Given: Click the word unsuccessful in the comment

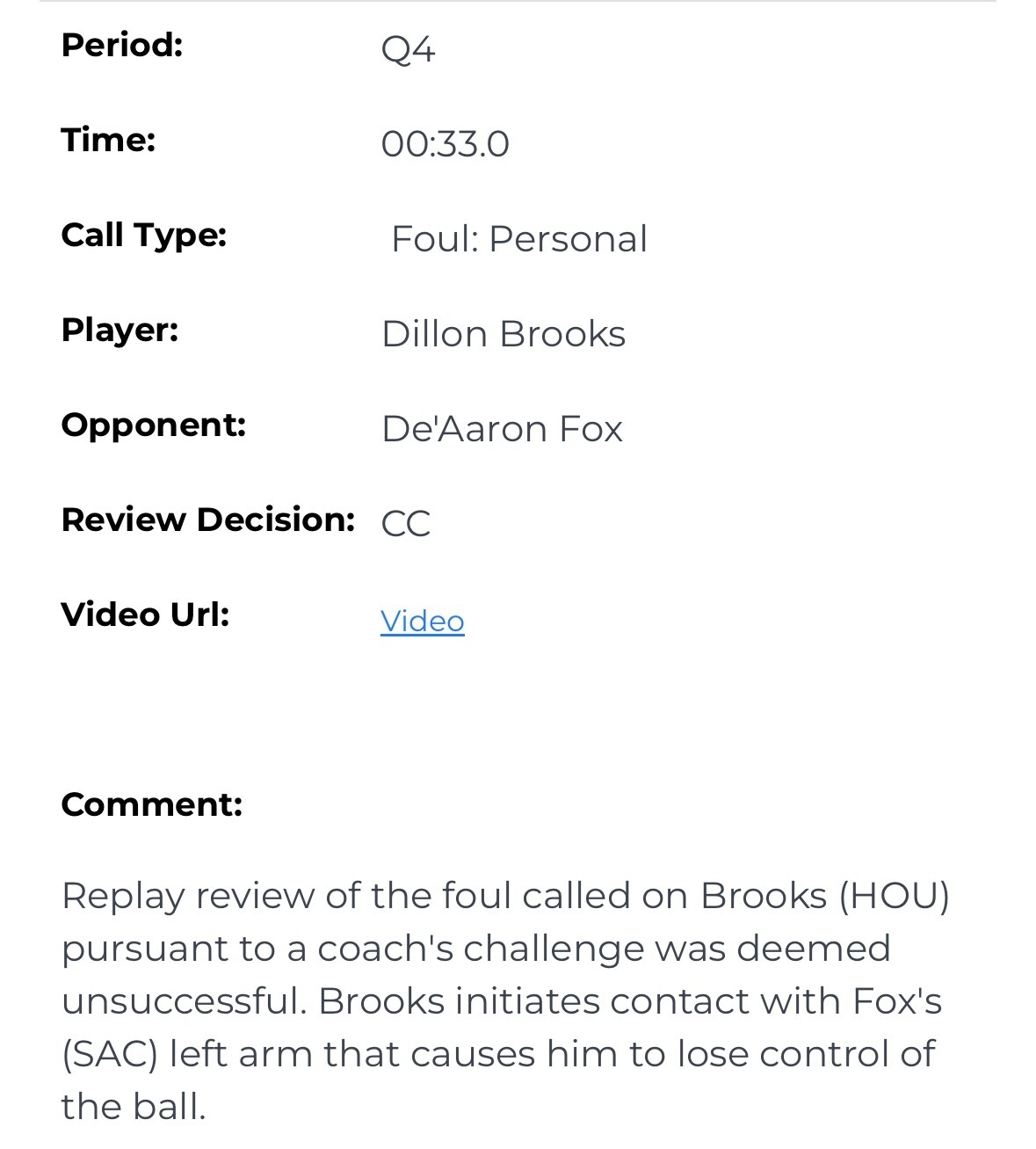Looking at the screenshot, I should [x=184, y=1001].
